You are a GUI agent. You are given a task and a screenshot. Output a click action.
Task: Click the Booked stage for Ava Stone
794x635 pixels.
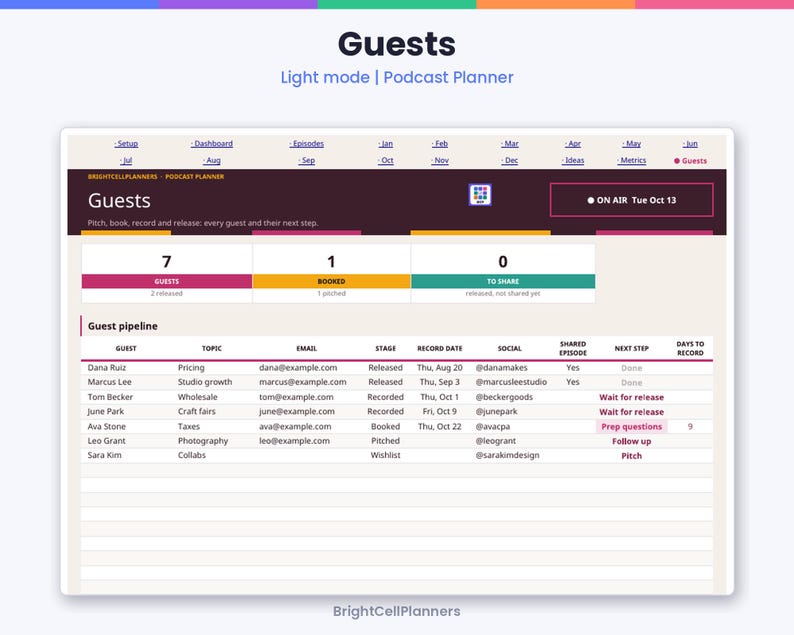385,426
